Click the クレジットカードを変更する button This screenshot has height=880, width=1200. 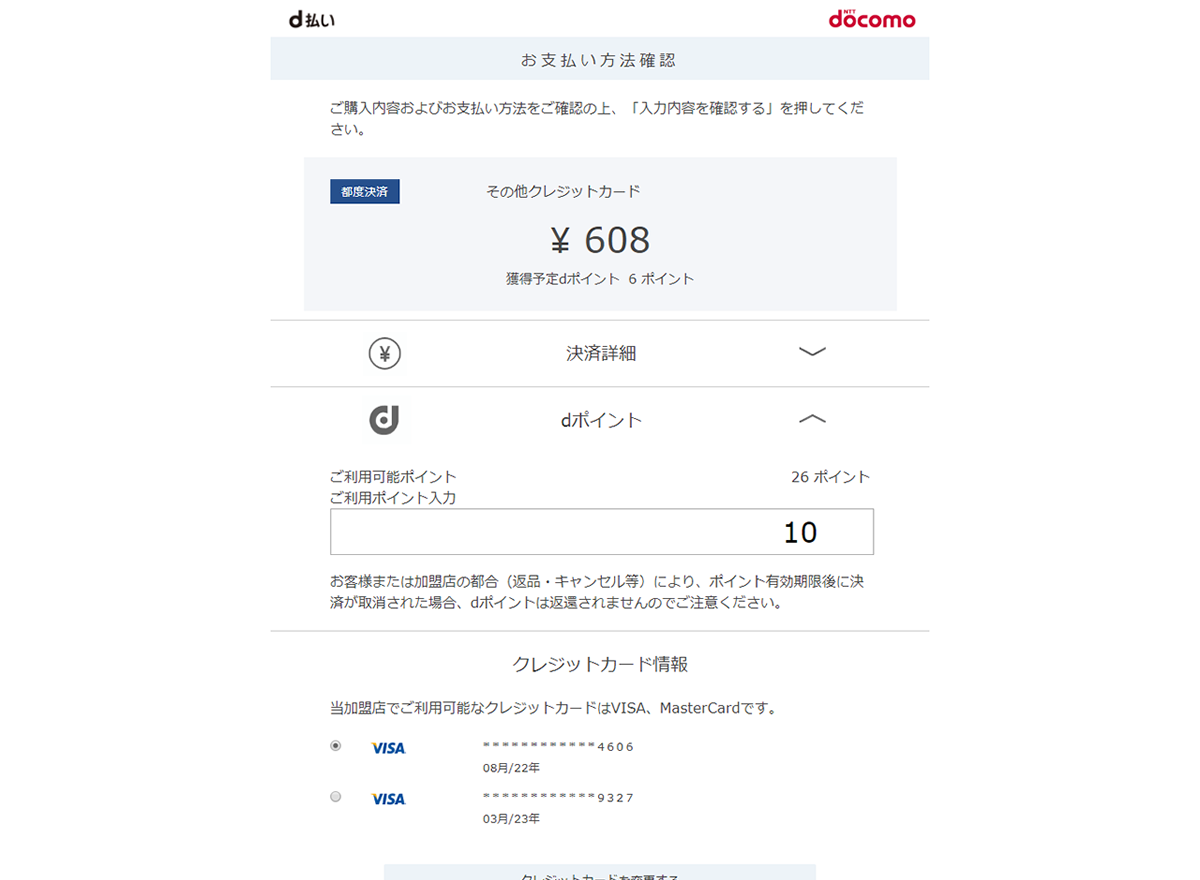(600, 872)
